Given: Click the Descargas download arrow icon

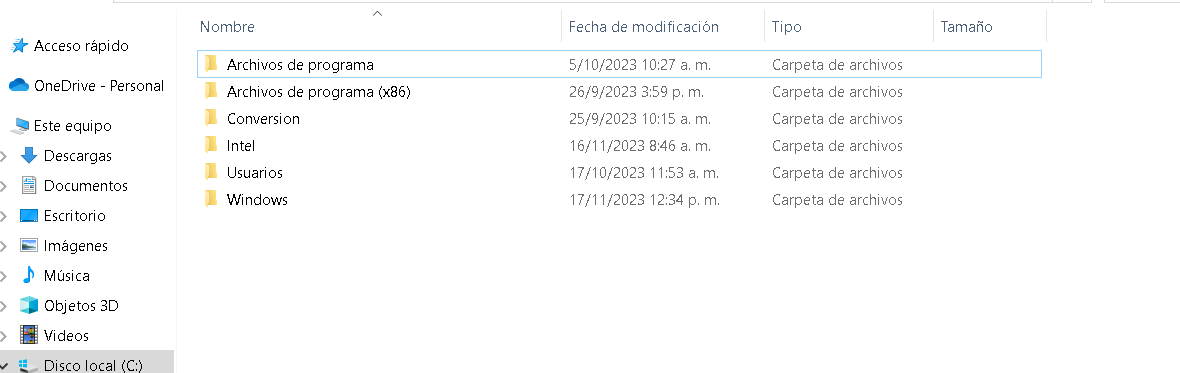Looking at the screenshot, I should [29, 156].
